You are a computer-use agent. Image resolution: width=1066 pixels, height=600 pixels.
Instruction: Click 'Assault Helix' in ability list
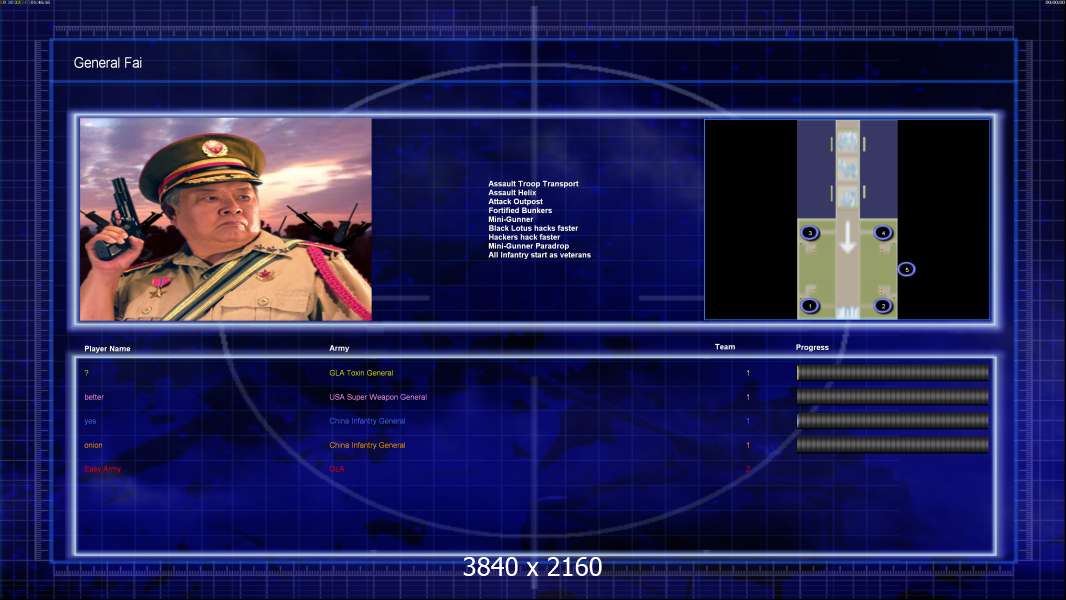point(512,192)
